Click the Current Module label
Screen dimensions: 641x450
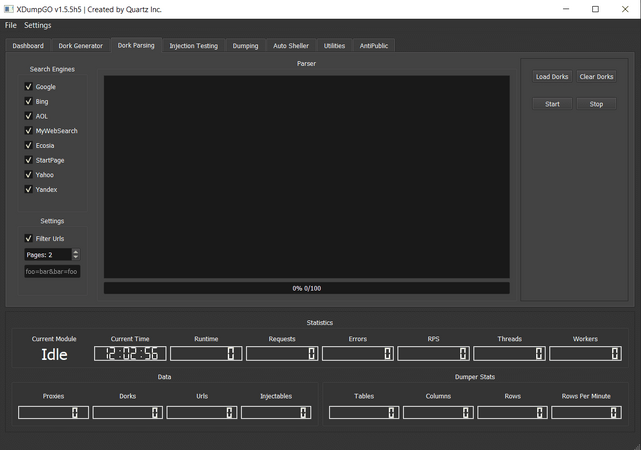tap(54, 339)
